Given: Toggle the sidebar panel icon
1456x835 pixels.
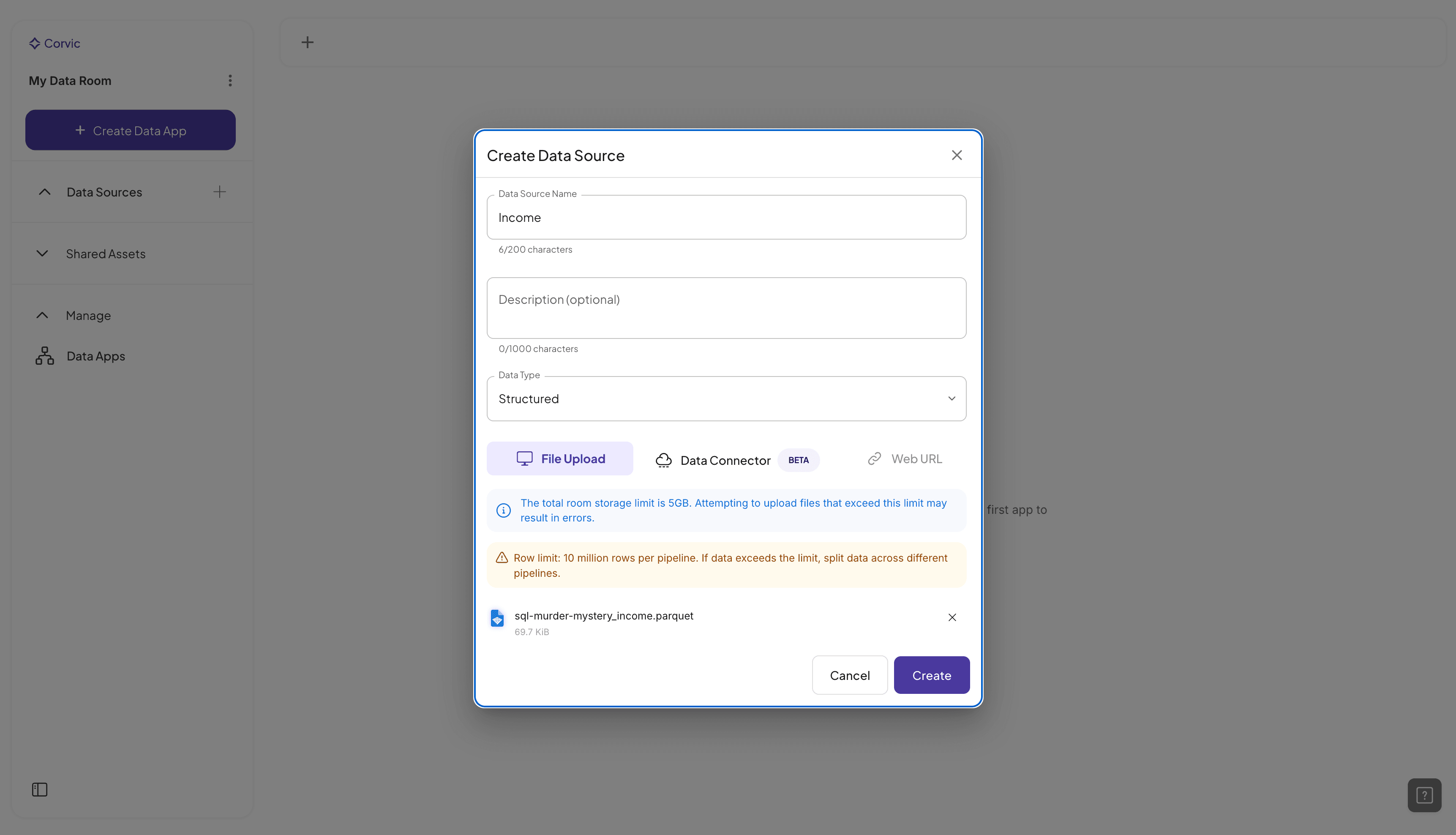Looking at the screenshot, I should point(40,790).
